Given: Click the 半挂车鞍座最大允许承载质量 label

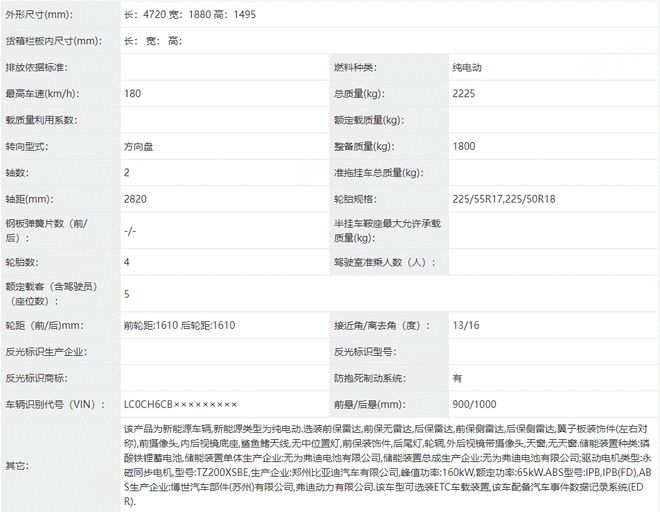Looking at the screenshot, I should tap(387, 230).
